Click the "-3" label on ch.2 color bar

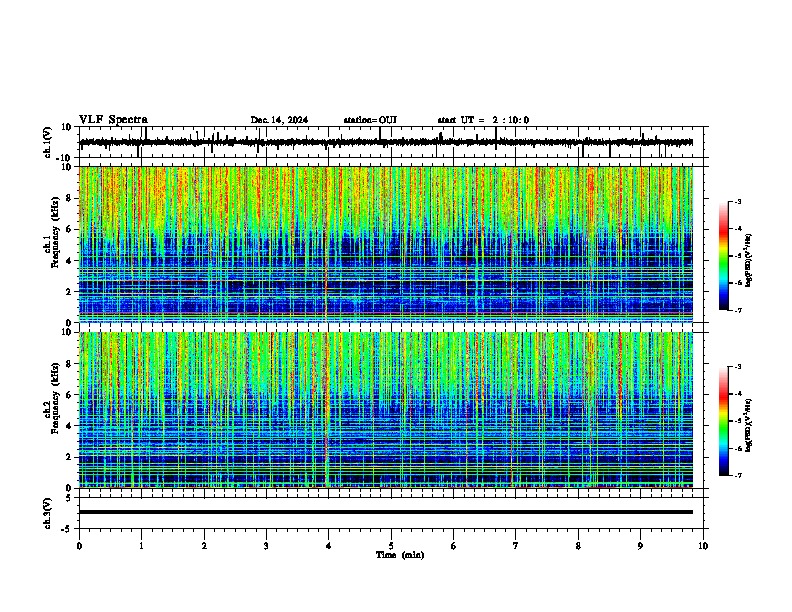click(x=738, y=367)
